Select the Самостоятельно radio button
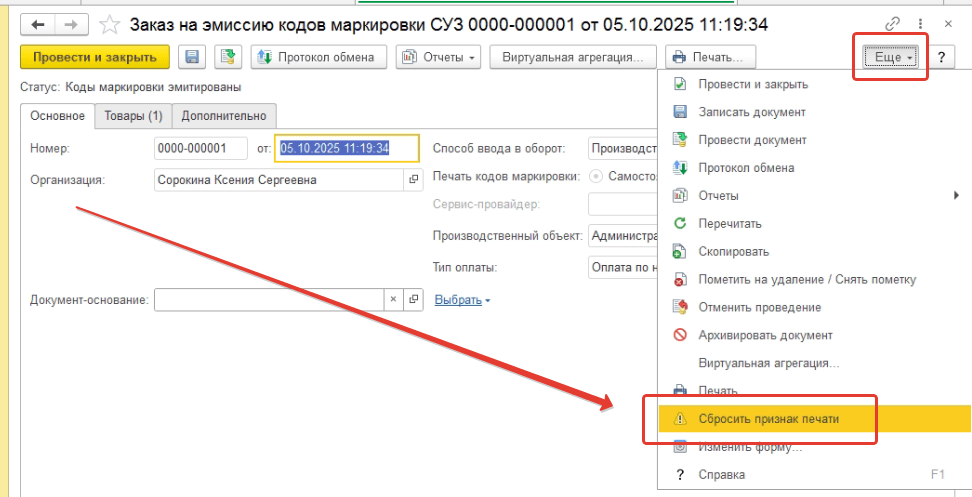 pos(598,177)
